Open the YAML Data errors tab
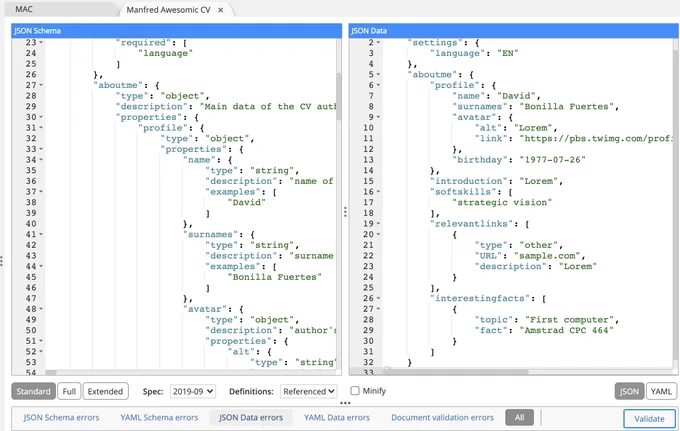Viewport: 680px width, 431px height. 337,418
